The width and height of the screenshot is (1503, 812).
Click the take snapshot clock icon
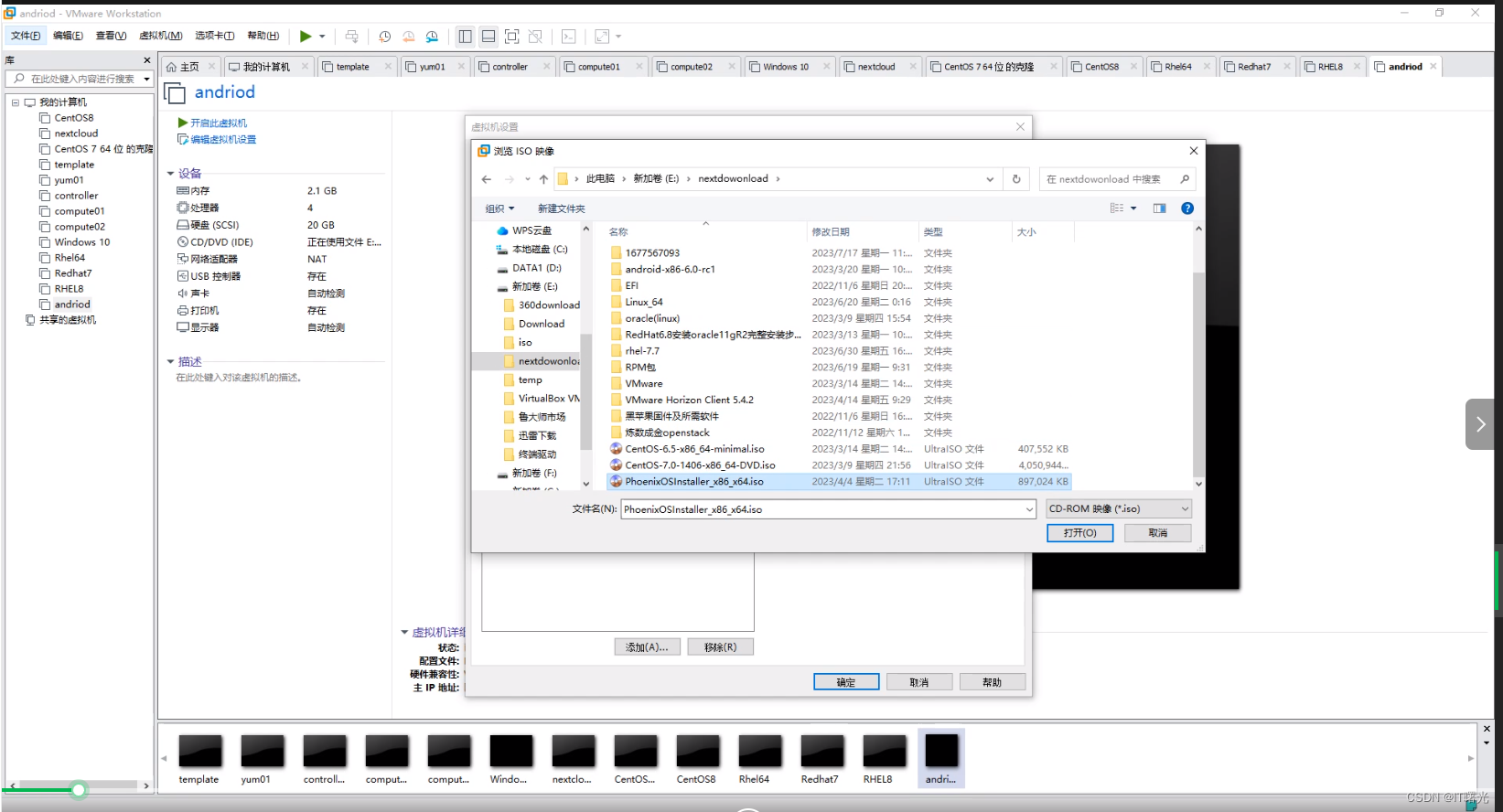(x=385, y=37)
